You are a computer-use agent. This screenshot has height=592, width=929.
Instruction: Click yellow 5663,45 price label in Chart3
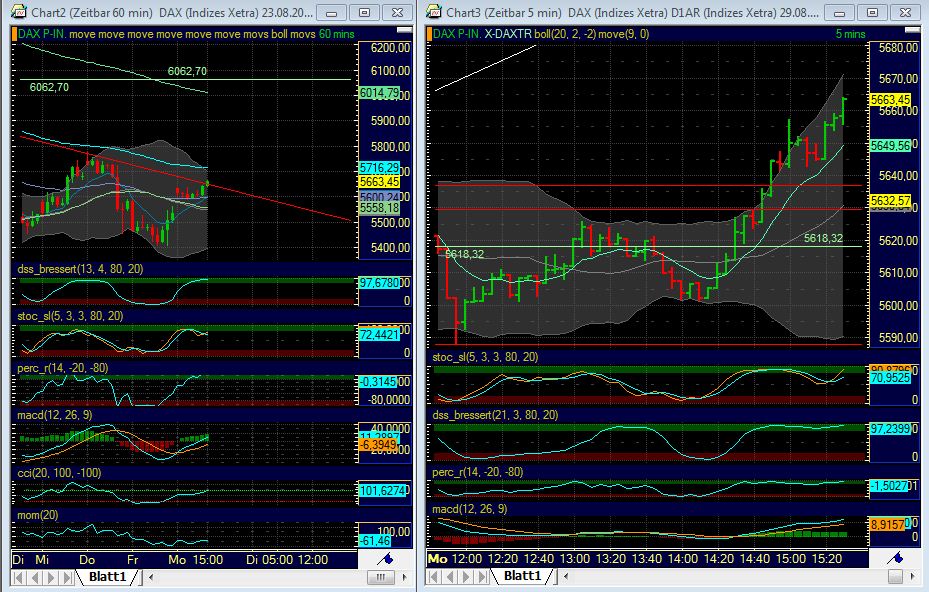point(889,100)
